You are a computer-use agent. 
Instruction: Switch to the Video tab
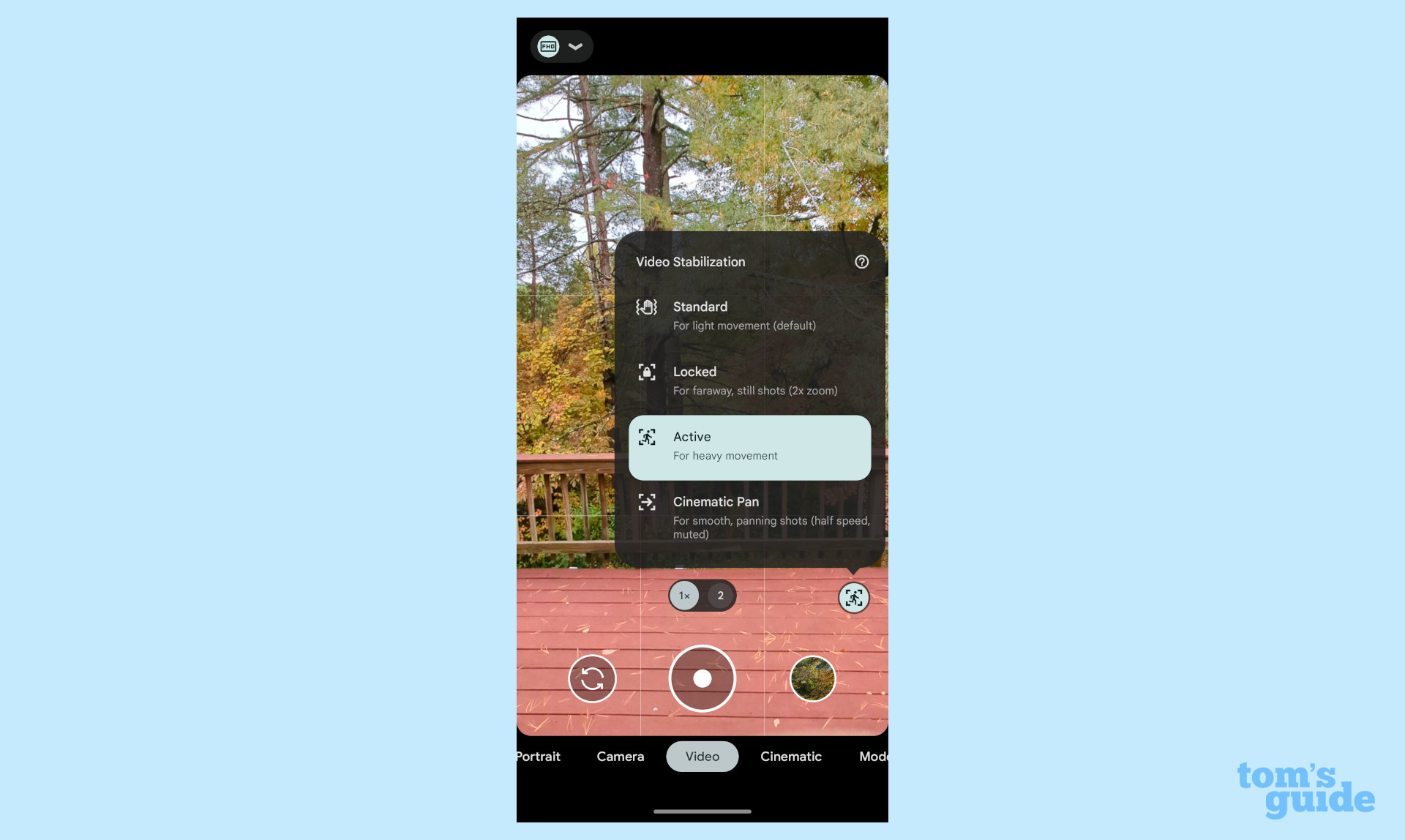(702, 755)
